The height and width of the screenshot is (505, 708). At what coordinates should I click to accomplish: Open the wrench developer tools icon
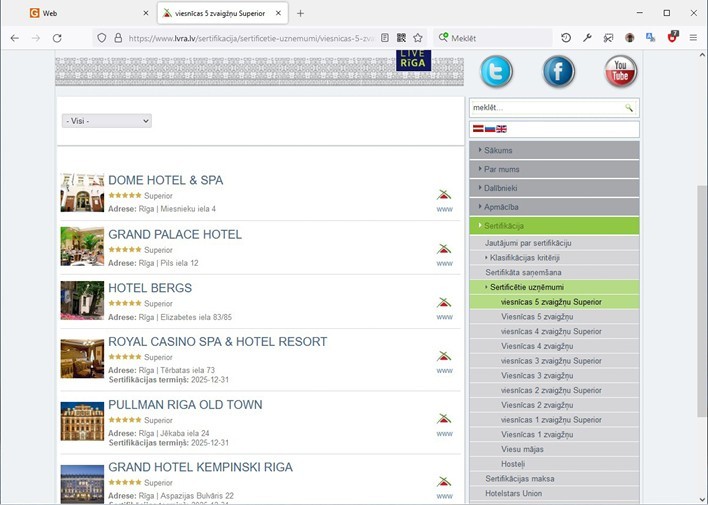587,38
